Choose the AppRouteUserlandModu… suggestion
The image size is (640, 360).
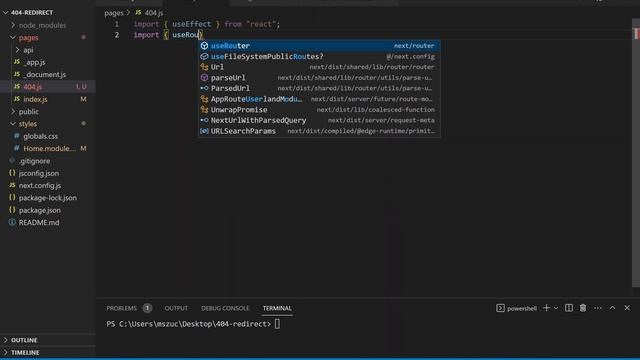pos(319,99)
